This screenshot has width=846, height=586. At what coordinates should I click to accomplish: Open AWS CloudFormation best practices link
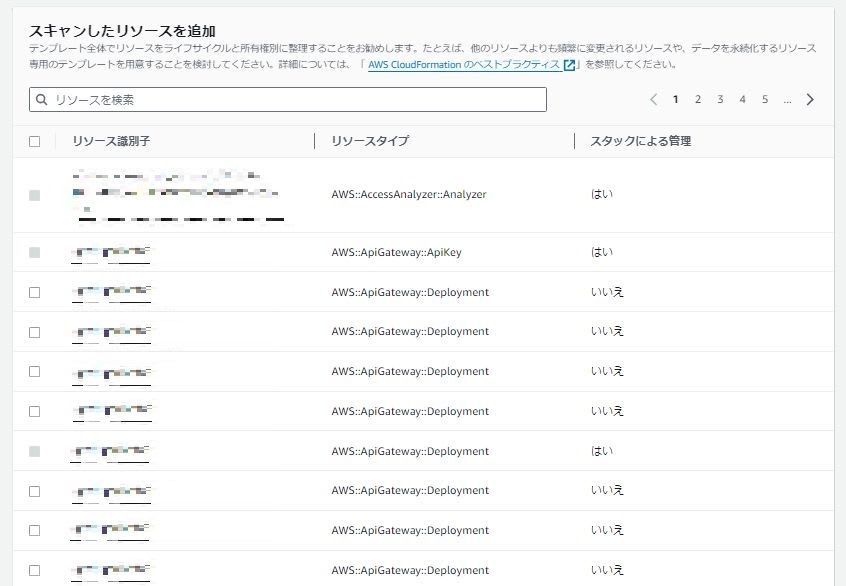tap(464, 65)
